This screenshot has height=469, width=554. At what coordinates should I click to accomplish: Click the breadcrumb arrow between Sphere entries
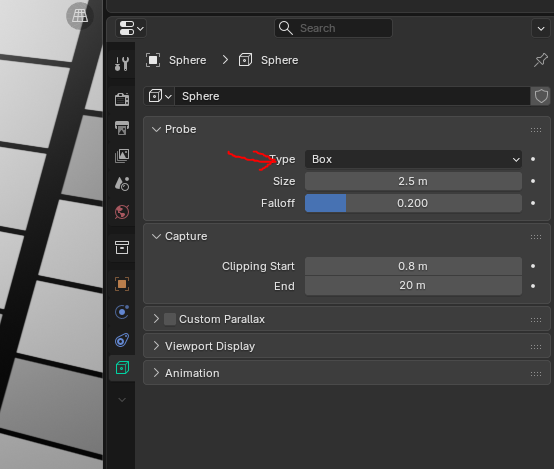click(225, 60)
